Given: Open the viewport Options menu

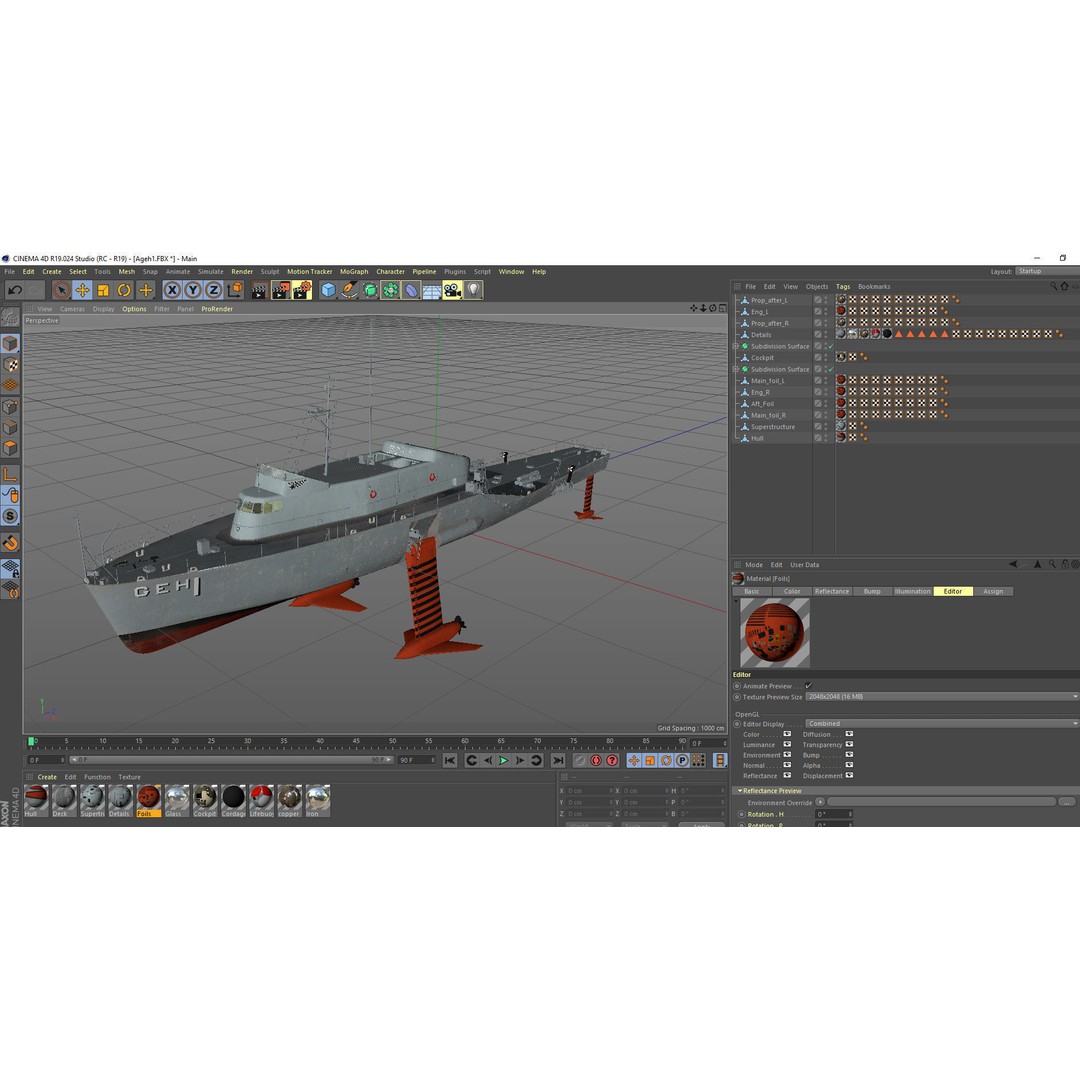Looking at the screenshot, I should (134, 309).
